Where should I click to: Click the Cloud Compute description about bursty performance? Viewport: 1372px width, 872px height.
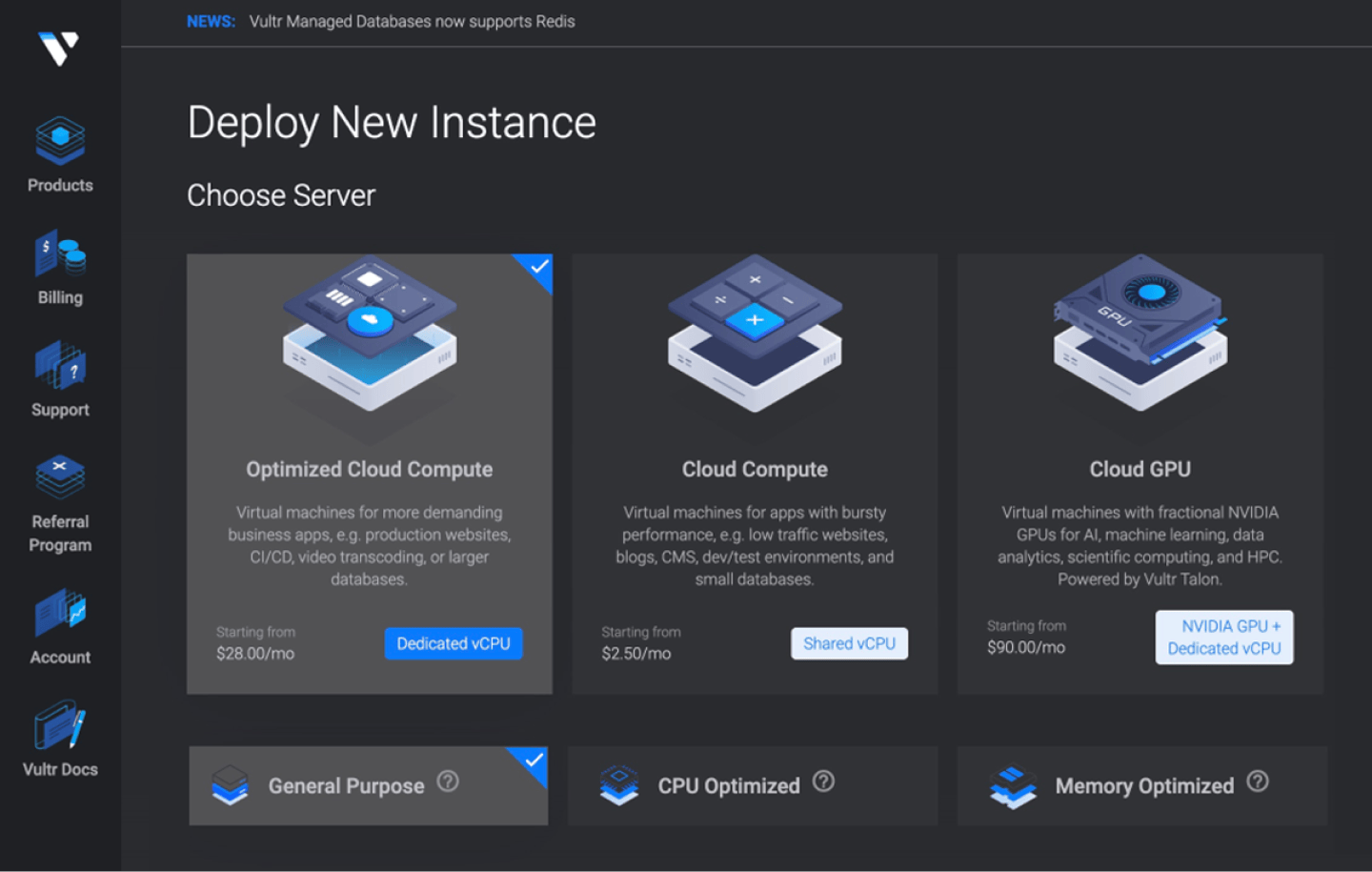pyautogui.click(x=755, y=546)
